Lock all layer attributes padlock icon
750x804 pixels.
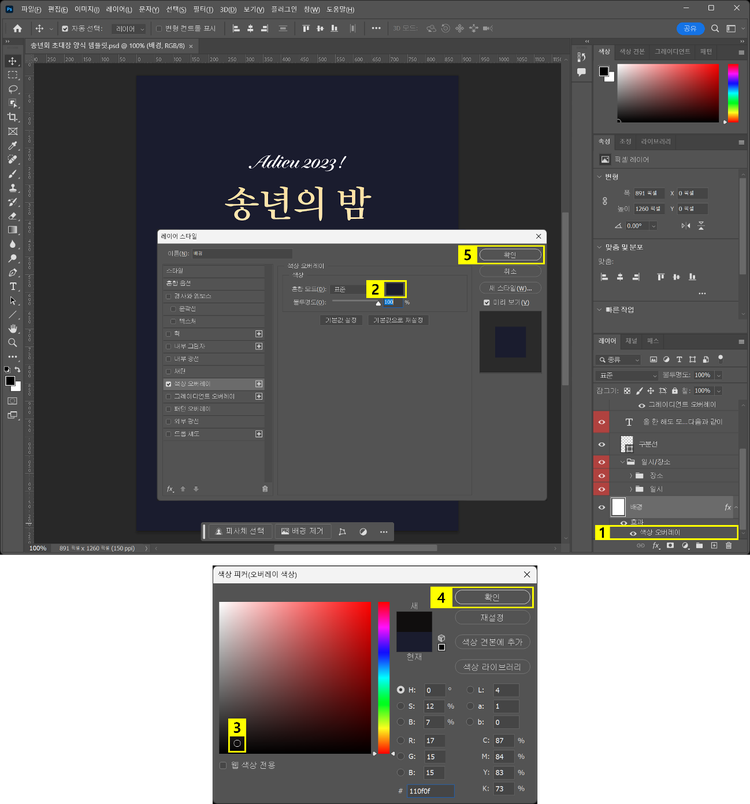[x=675, y=391]
